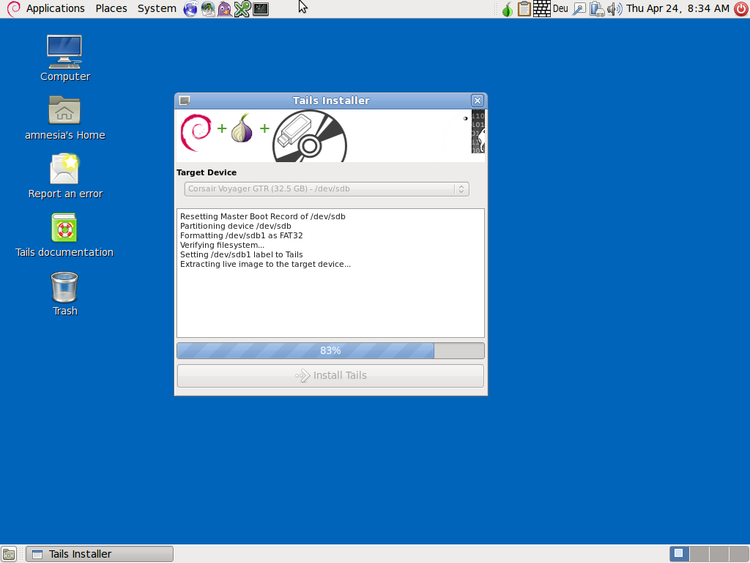750x563 pixels.
Task: Click the Tor onion status icon
Action: (x=508, y=9)
